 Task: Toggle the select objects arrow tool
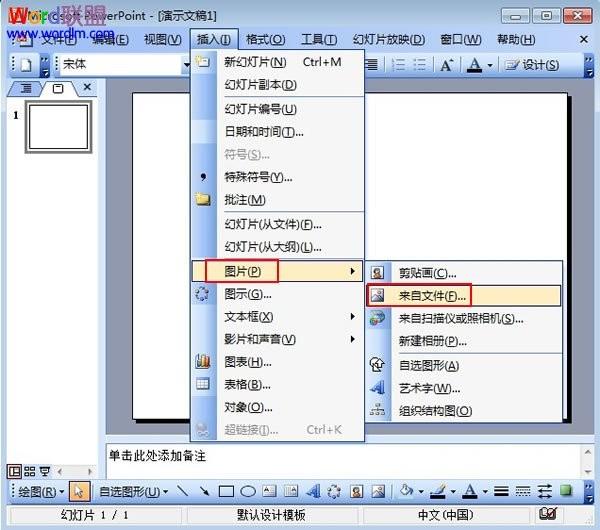pos(79,491)
